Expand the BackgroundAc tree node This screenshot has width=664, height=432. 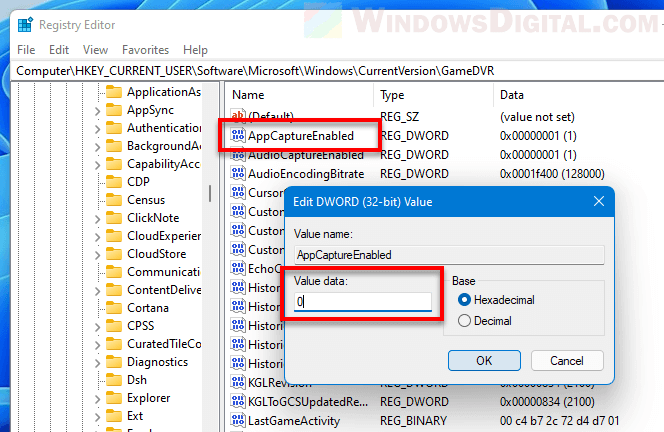click(97, 147)
